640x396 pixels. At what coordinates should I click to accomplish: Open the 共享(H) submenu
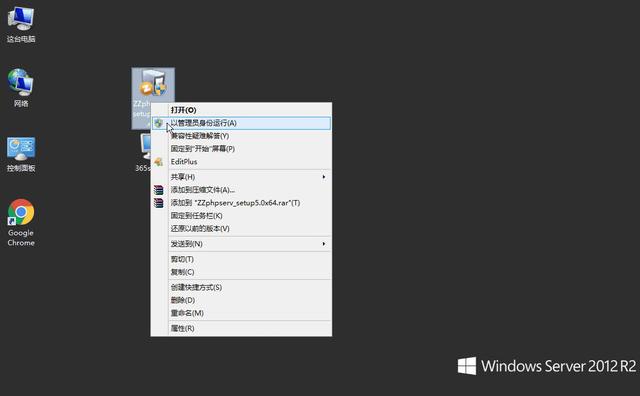click(241, 177)
